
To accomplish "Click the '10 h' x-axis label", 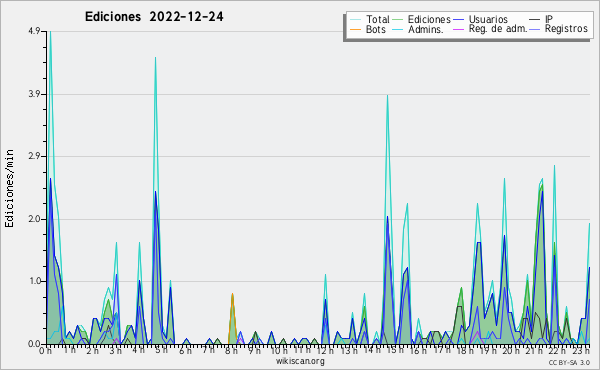I will pyautogui.click(x=279, y=350).
